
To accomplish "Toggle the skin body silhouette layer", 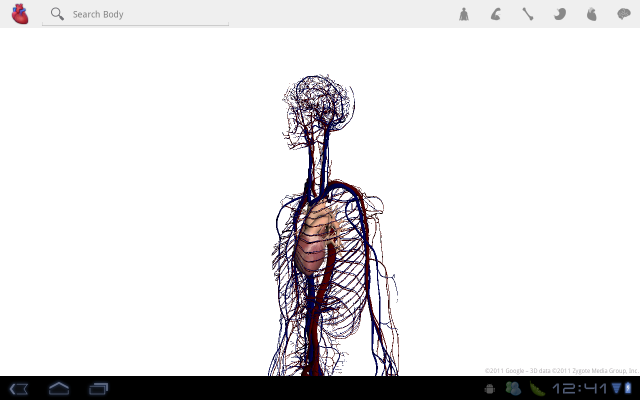I will click(x=464, y=14).
